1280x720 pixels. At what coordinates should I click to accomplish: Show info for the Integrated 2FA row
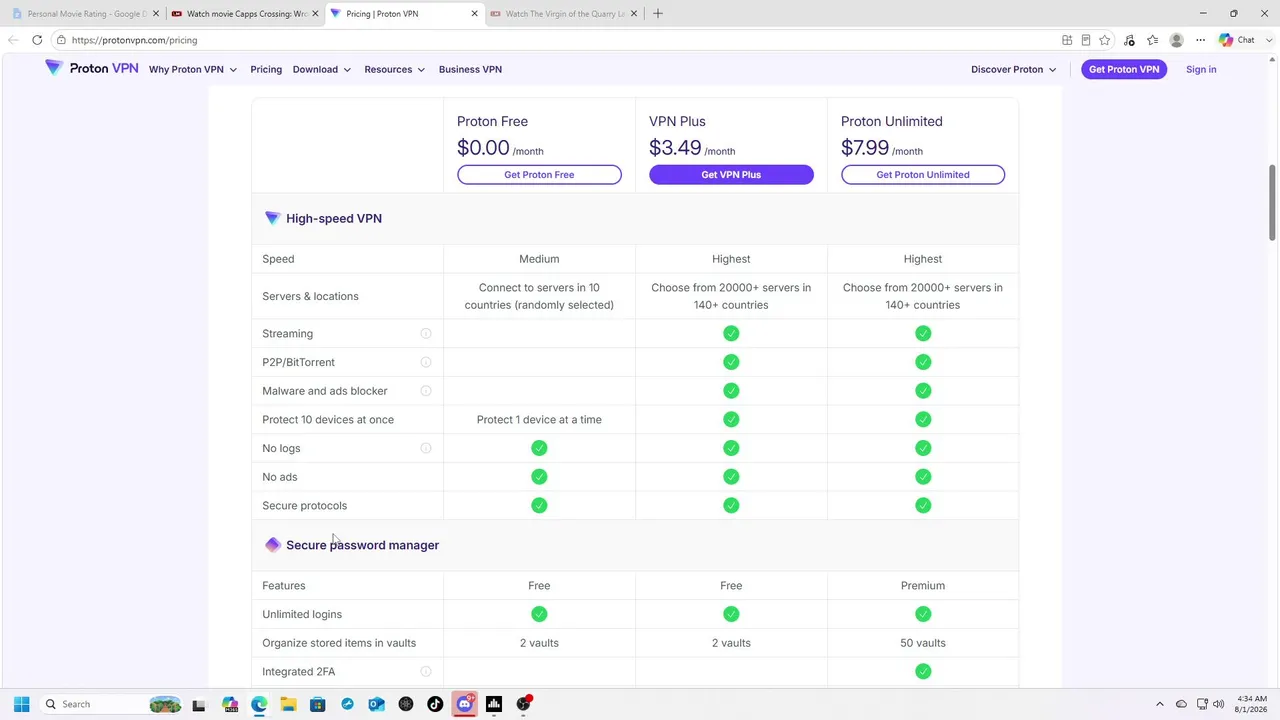click(x=425, y=672)
